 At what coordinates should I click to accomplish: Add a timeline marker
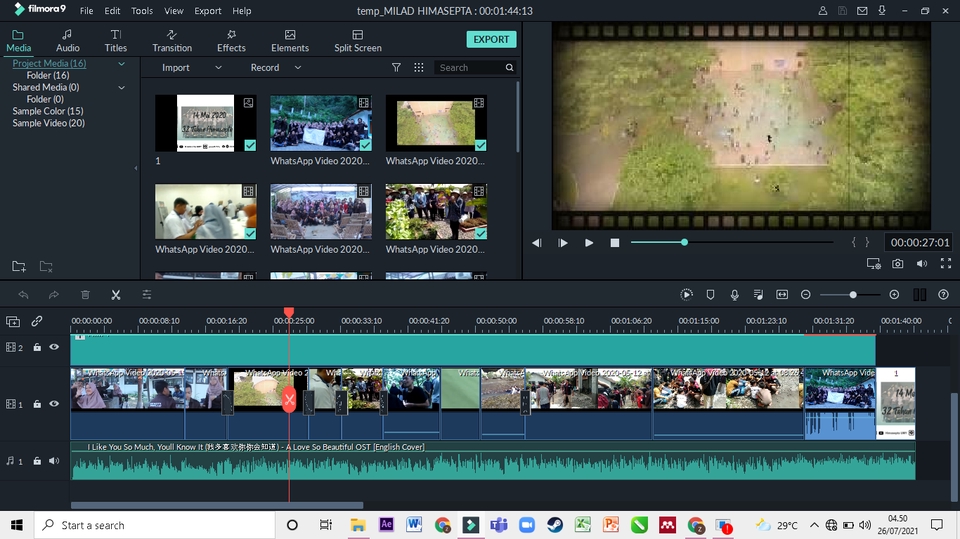[710, 295]
